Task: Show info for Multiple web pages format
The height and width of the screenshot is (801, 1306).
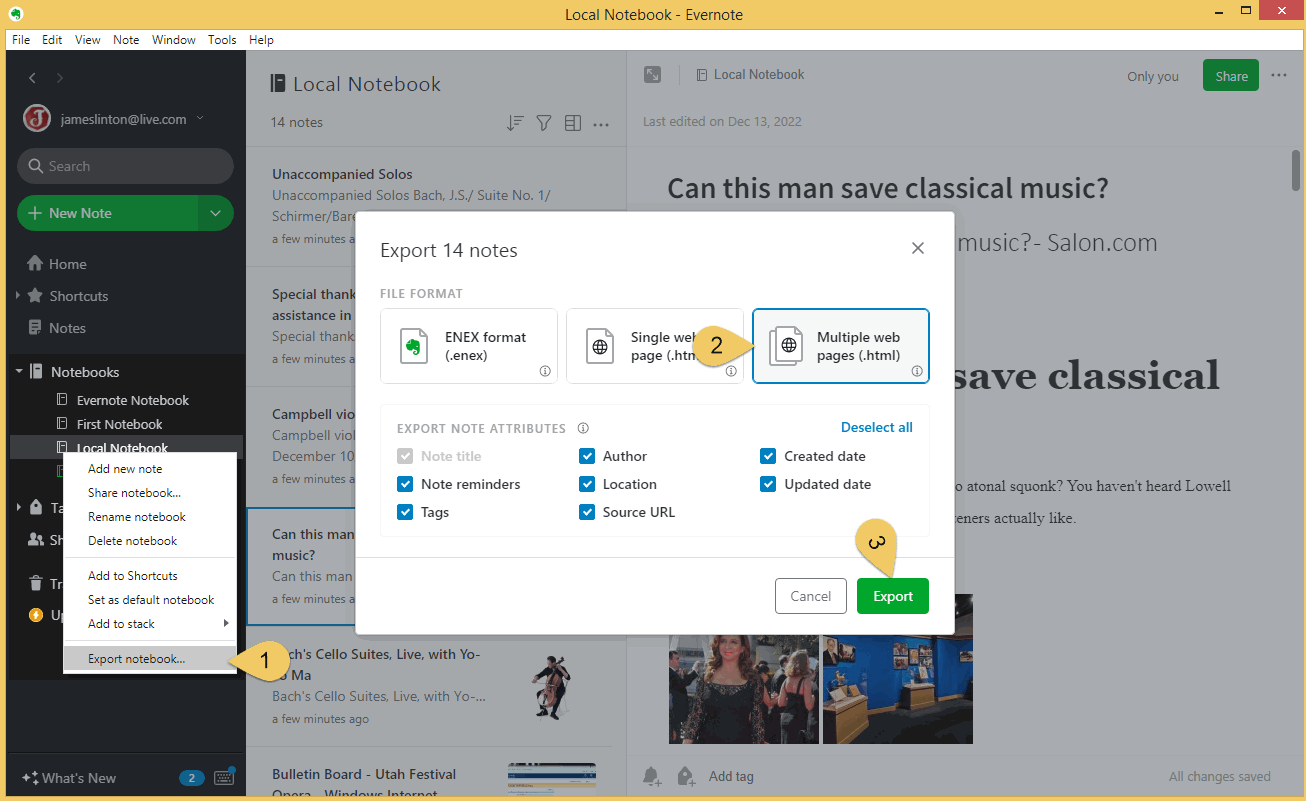Action: coord(917,371)
